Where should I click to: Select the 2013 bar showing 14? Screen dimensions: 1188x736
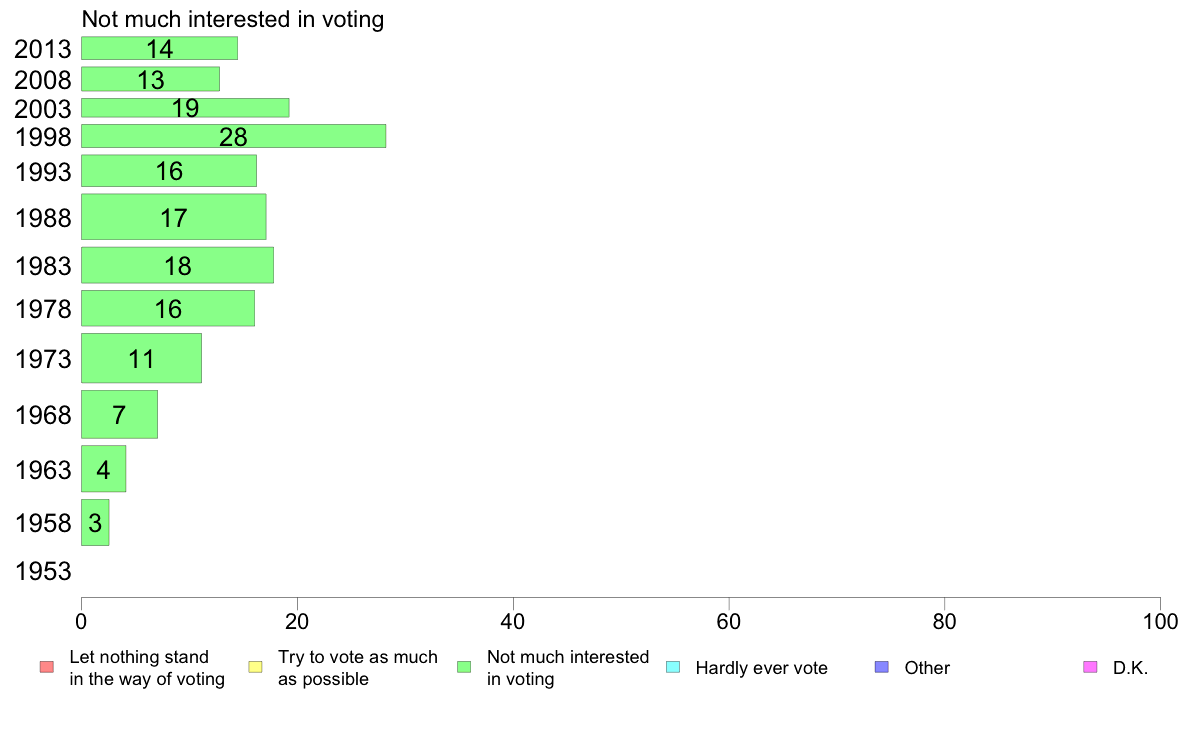[159, 49]
